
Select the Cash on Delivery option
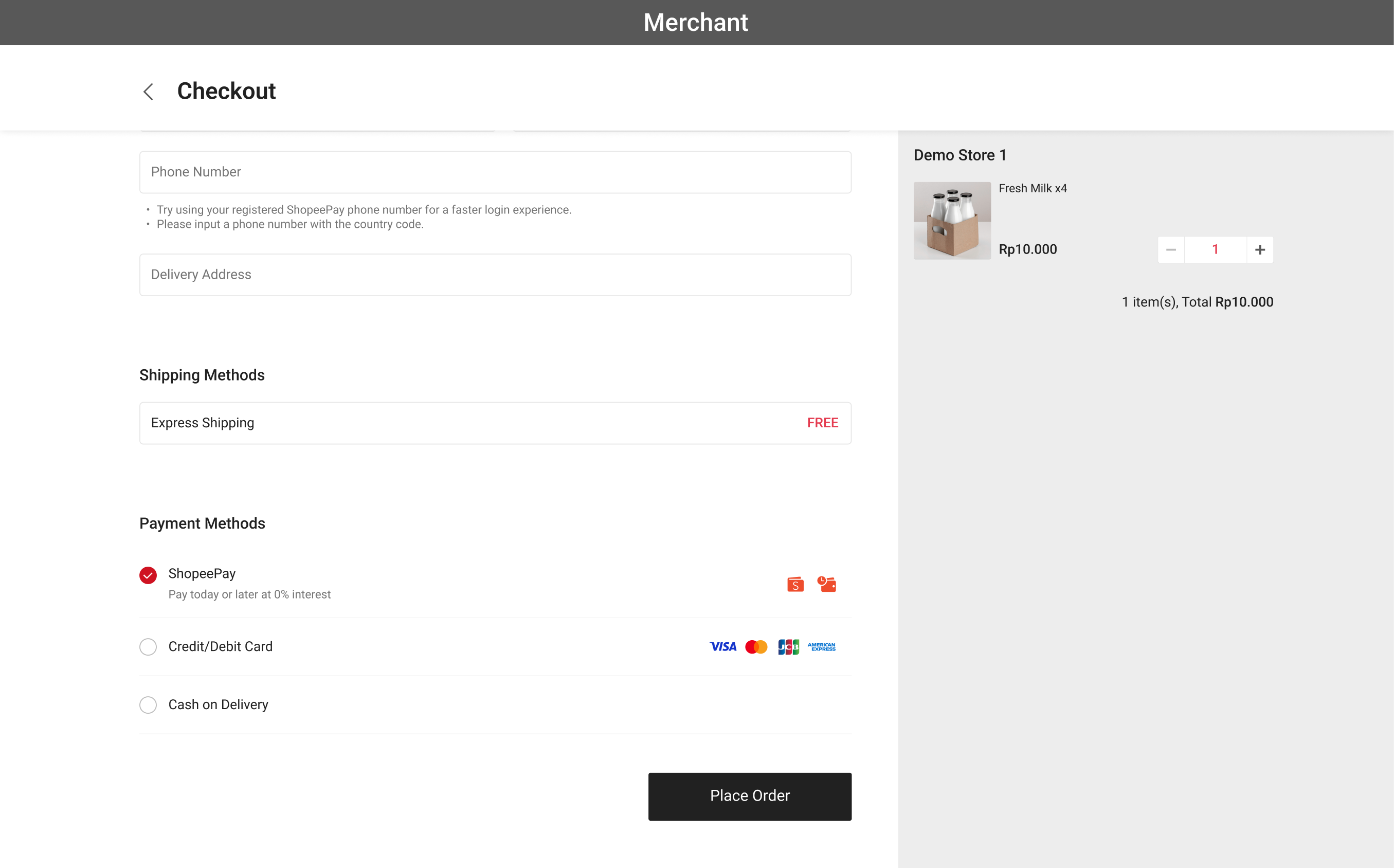pos(148,705)
